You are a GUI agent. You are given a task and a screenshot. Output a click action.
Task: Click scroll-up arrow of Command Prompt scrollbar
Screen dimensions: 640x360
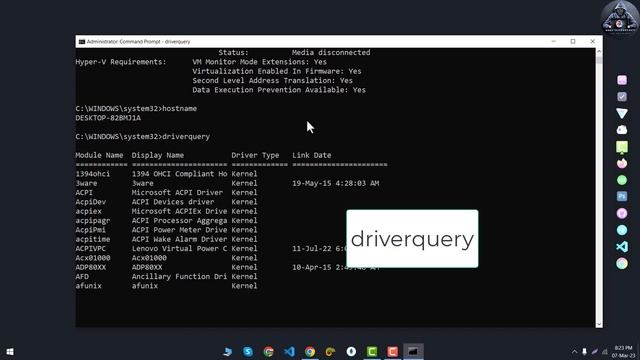click(599, 51)
